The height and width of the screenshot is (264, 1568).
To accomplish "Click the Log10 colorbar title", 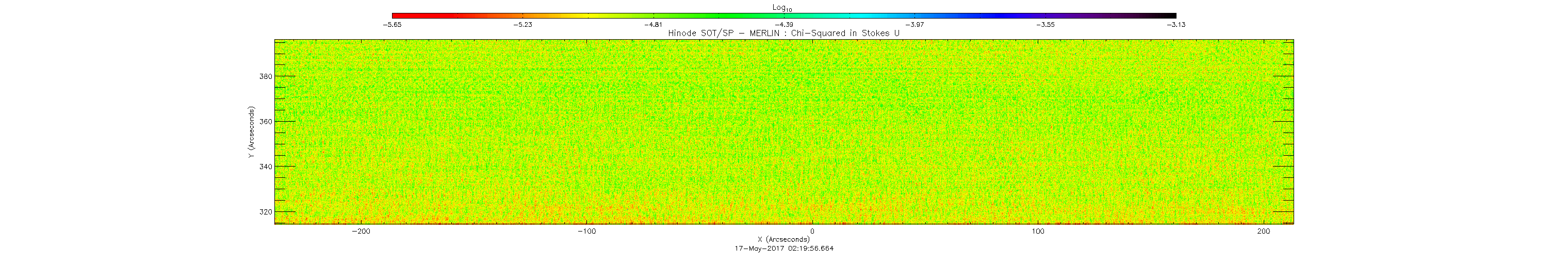I will pyautogui.click(x=783, y=8).
